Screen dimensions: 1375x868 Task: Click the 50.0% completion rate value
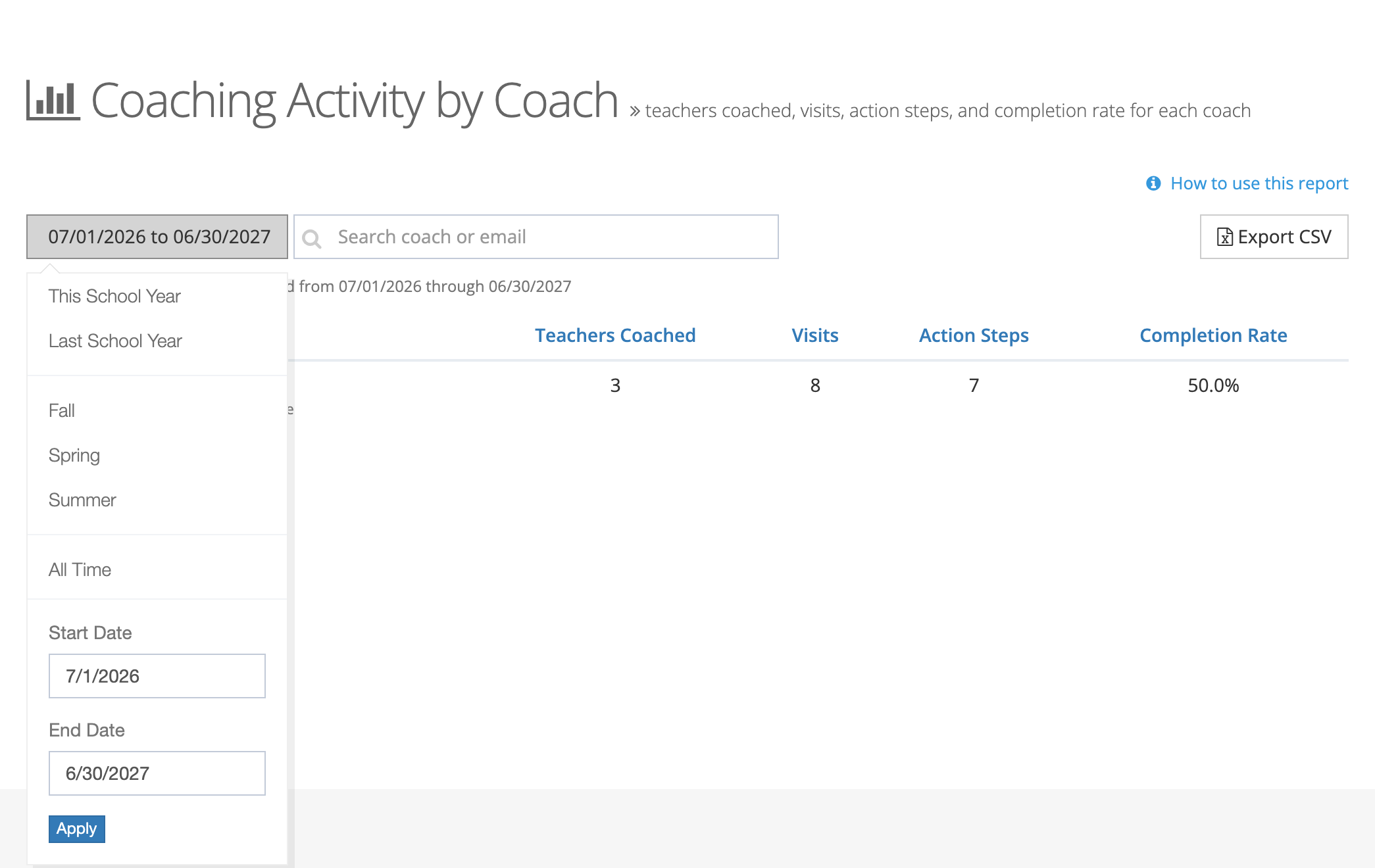pos(1213,385)
